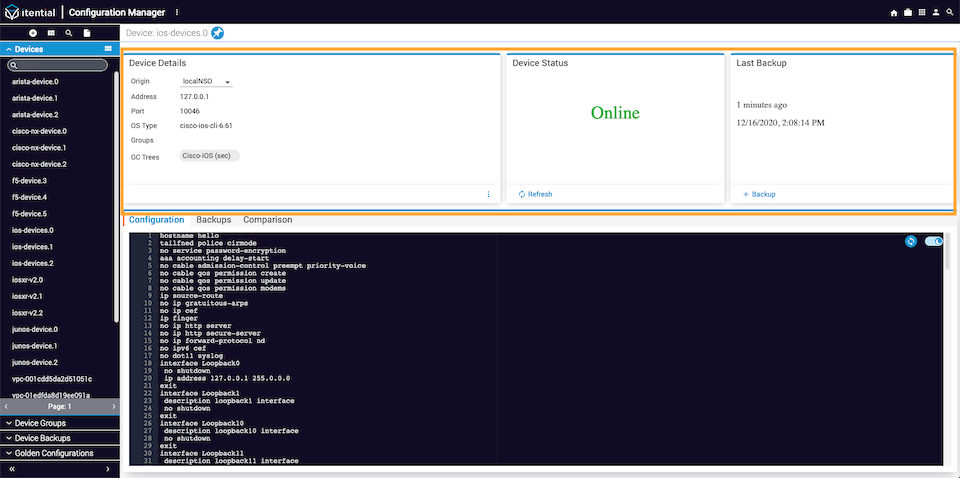This screenshot has height=478, width=960.
Task: Expand the Device Backups section
Action: click(x=59, y=438)
